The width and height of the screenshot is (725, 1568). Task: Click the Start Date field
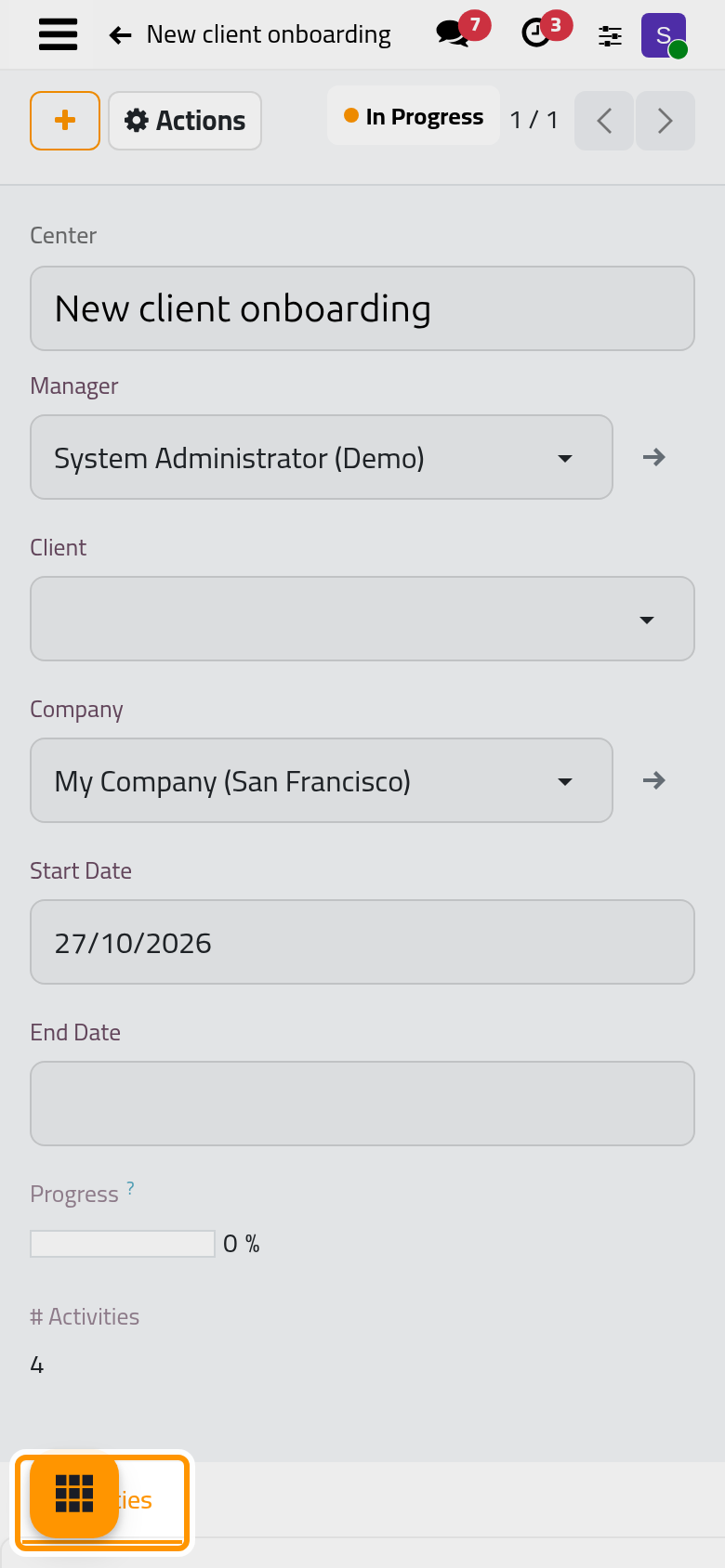coord(362,942)
